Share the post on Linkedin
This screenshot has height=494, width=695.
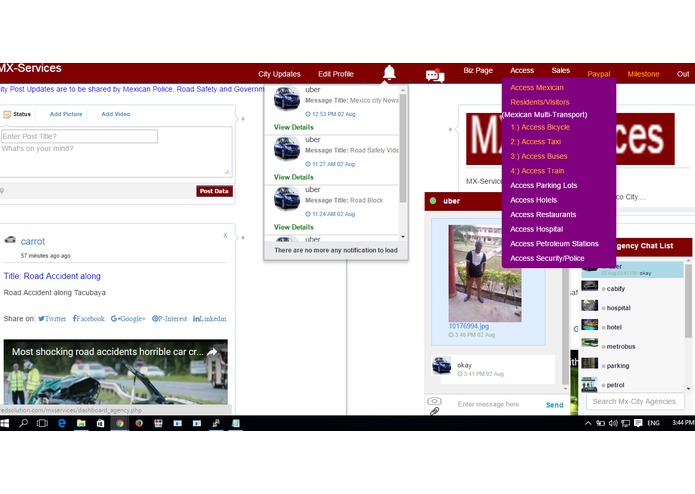tap(209, 319)
